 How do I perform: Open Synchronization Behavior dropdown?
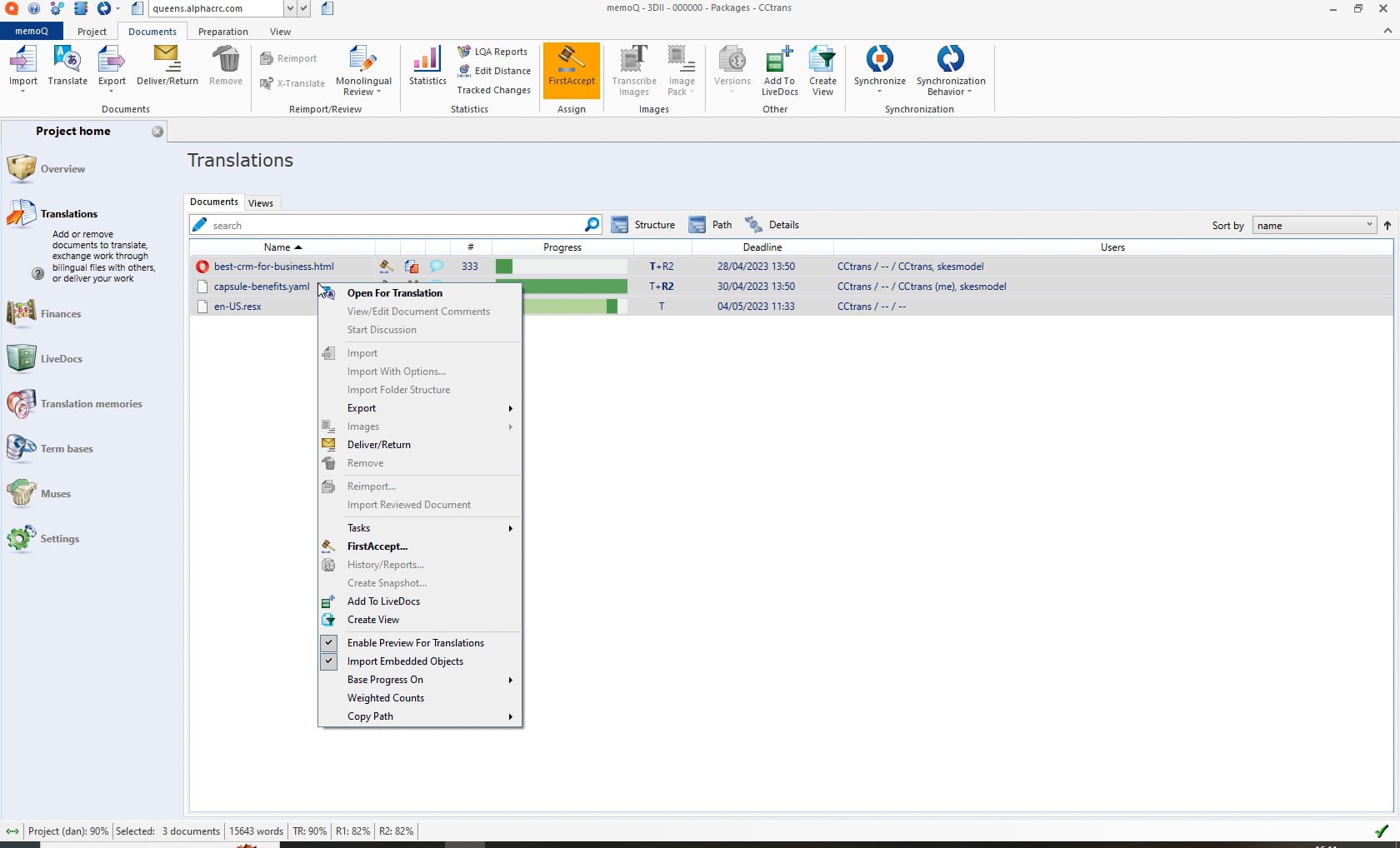point(951,71)
